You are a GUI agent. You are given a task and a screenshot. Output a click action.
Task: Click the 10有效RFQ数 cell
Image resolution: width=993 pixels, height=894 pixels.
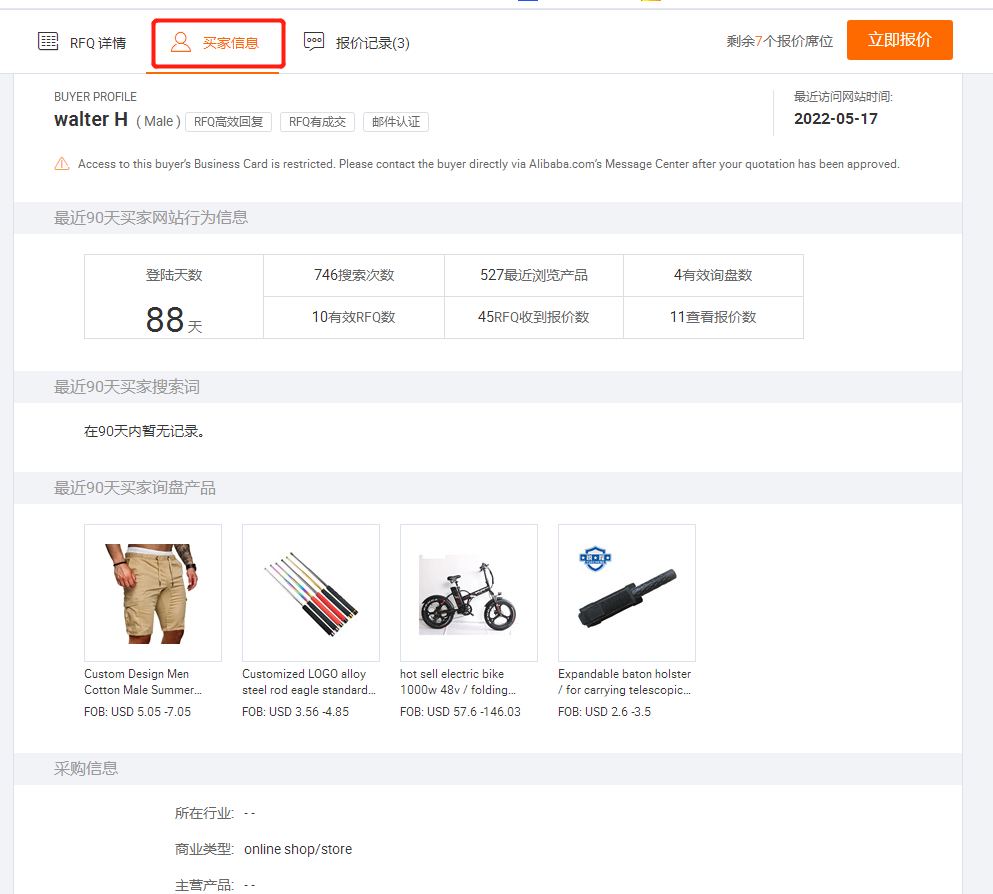point(354,317)
